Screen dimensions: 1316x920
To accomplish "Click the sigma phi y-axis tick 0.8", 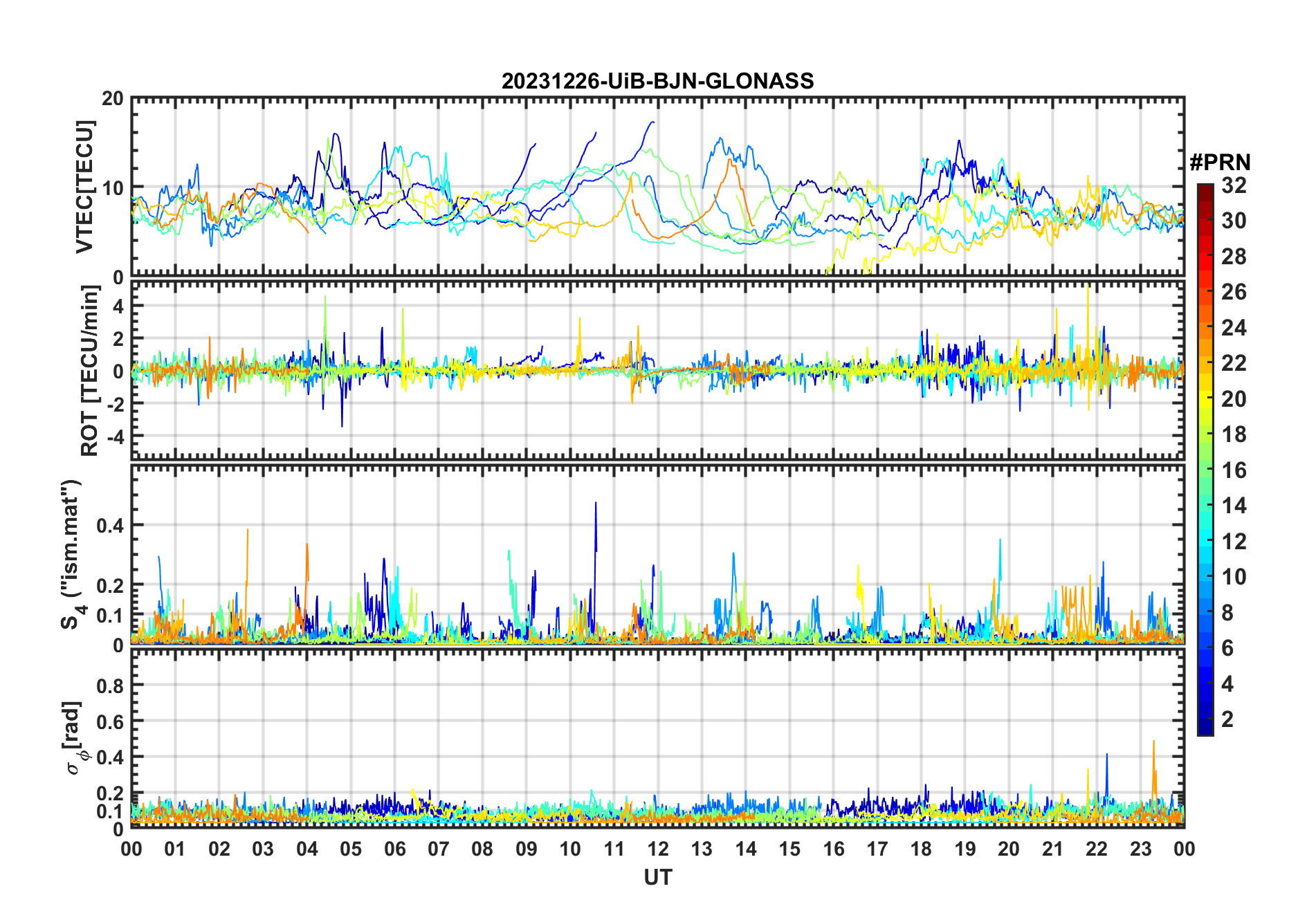I will click(x=111, y=686).
